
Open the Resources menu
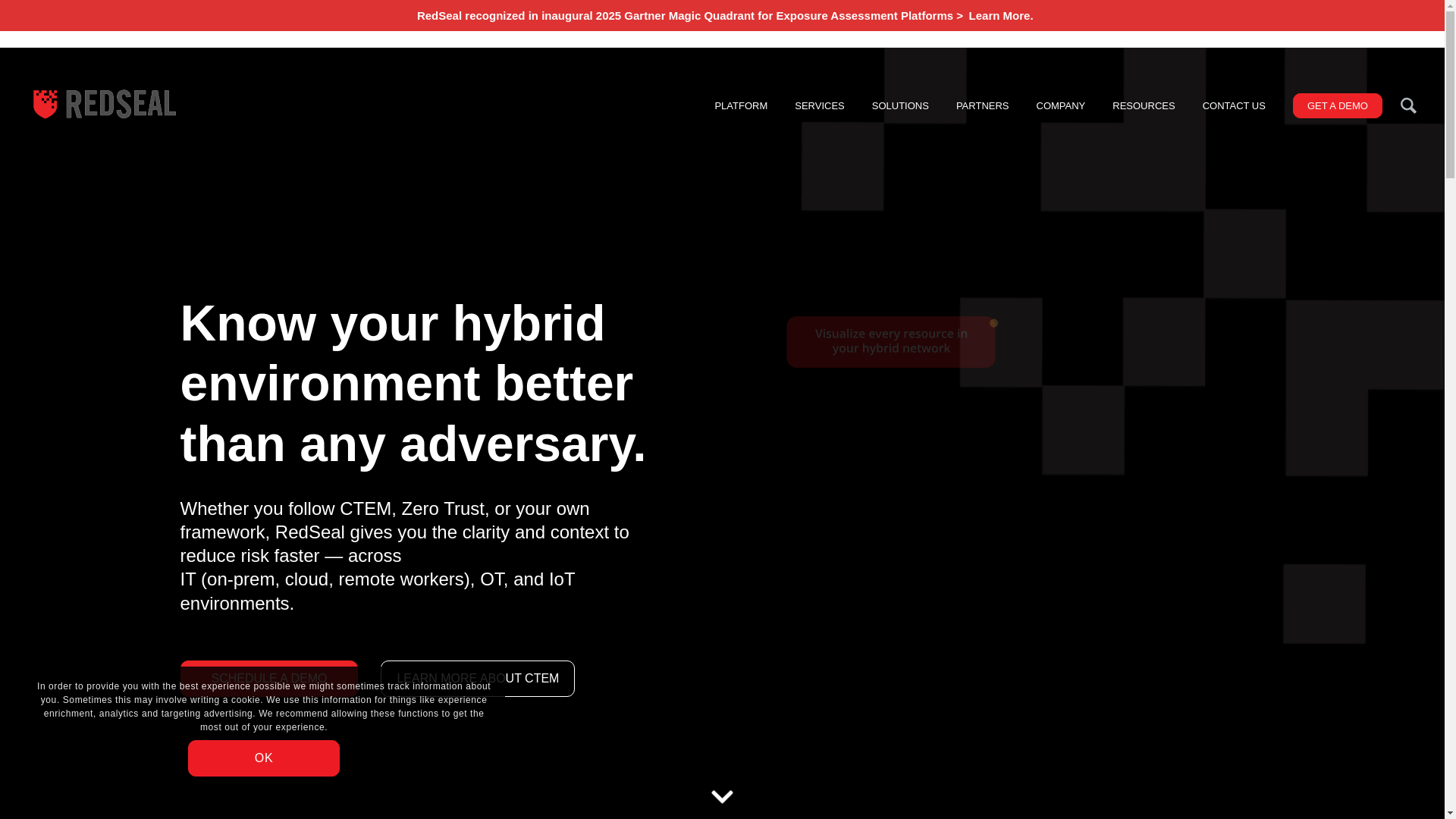coord(1144,106)
